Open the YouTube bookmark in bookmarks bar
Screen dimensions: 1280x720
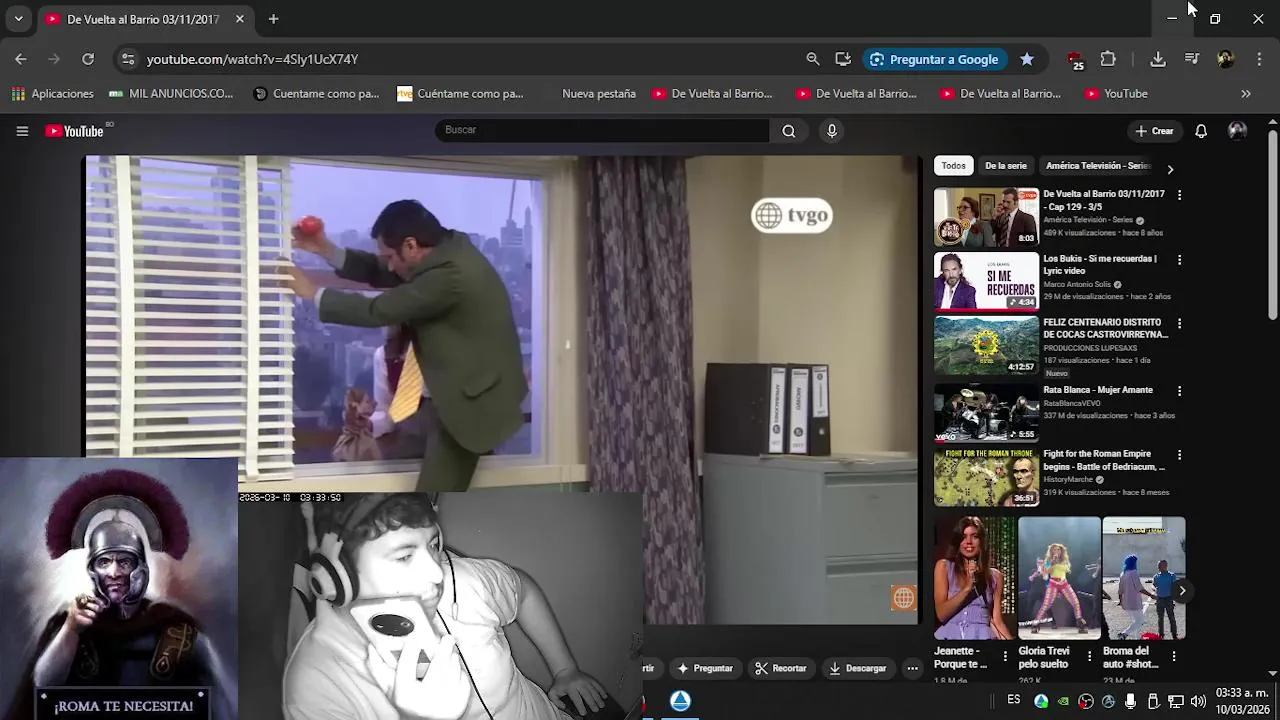click(x=1116, y=94)
